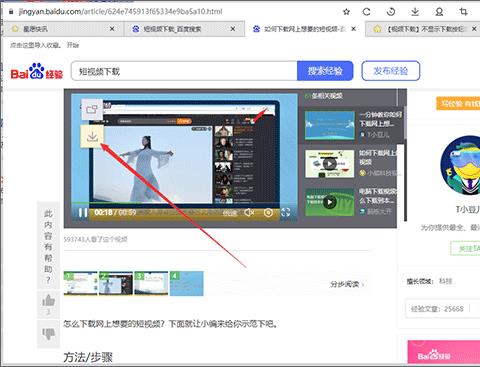Click the 分步阅读 link

[x=347, y=284]
